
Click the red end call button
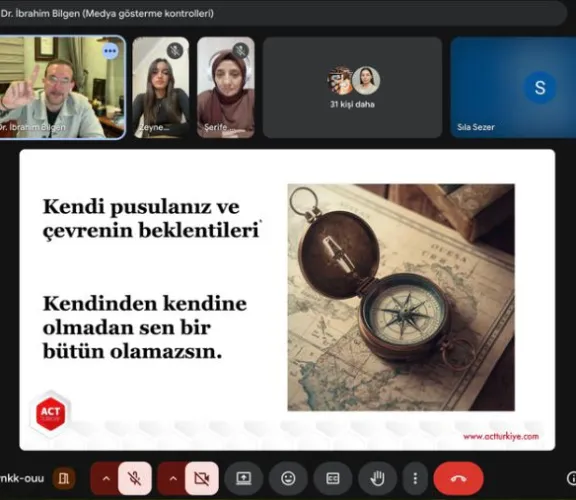pyautogui.click(x=458, y=478)
